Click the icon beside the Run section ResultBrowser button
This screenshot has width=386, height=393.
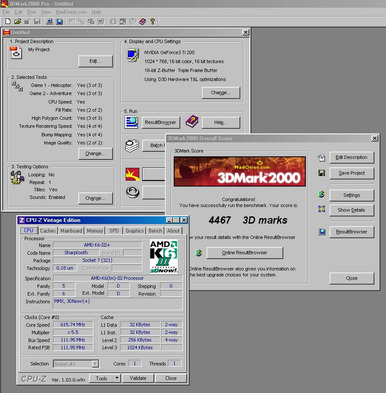coord(132,122)
